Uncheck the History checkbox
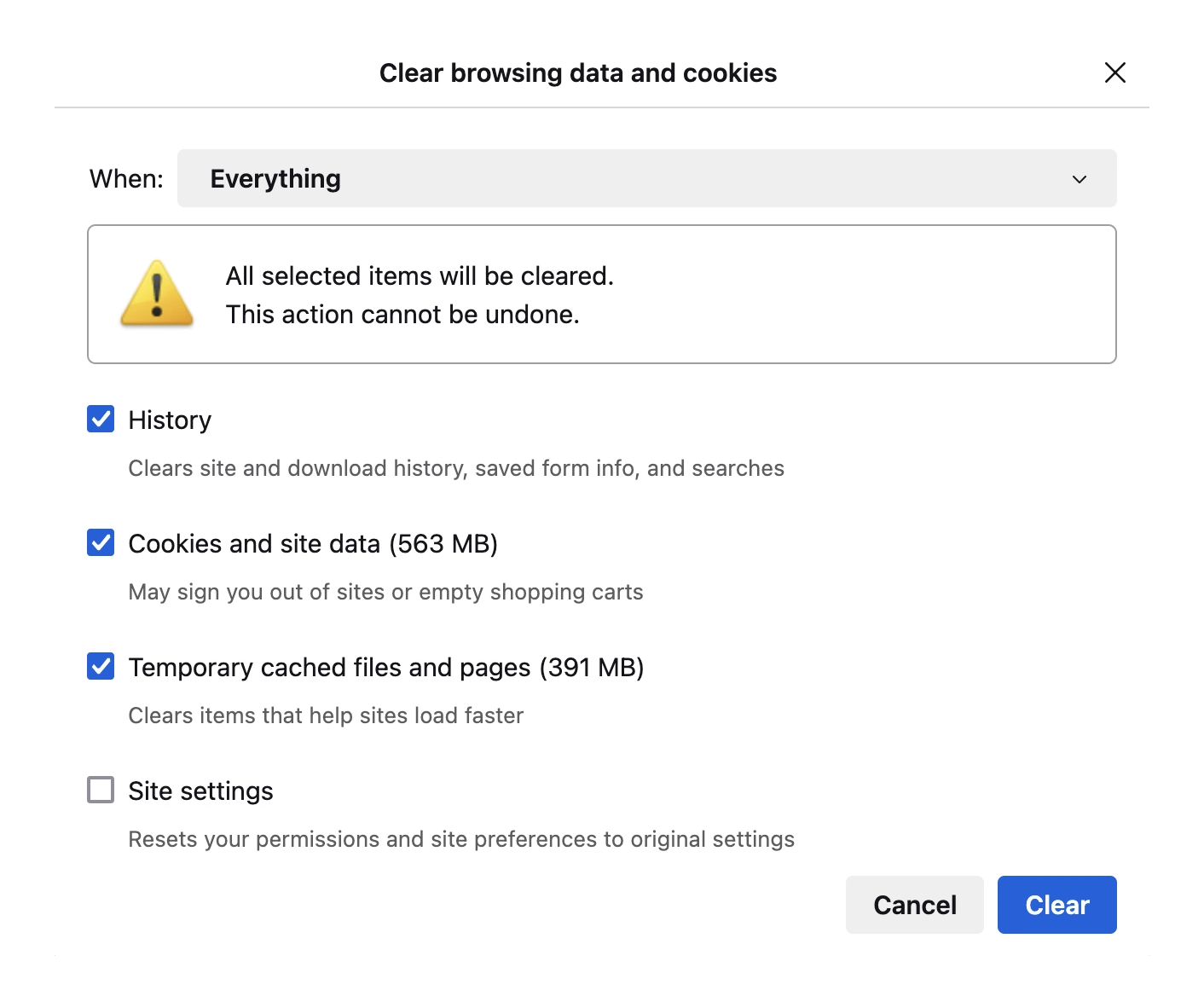The height and width of the screenshot is (1002, 1204). (x=100, y=419)
